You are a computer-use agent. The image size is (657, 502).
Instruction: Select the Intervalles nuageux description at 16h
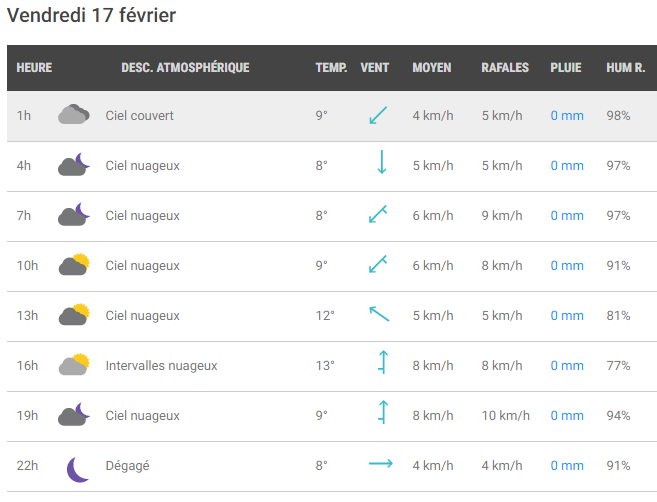(161, 366)
